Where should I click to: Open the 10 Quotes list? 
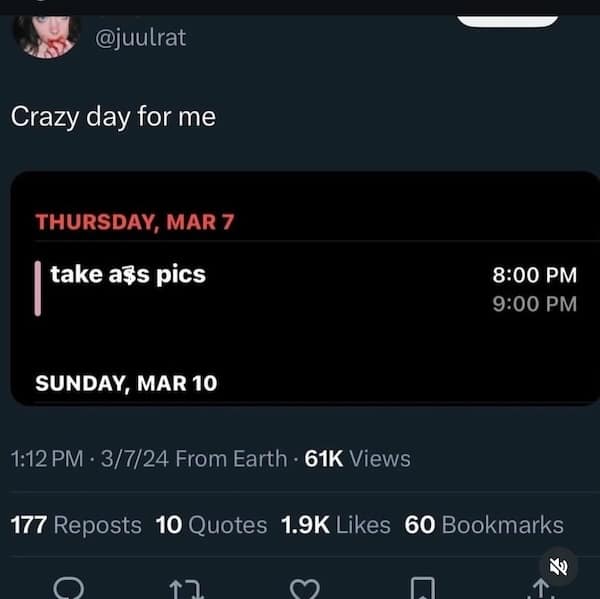(212, 524)
